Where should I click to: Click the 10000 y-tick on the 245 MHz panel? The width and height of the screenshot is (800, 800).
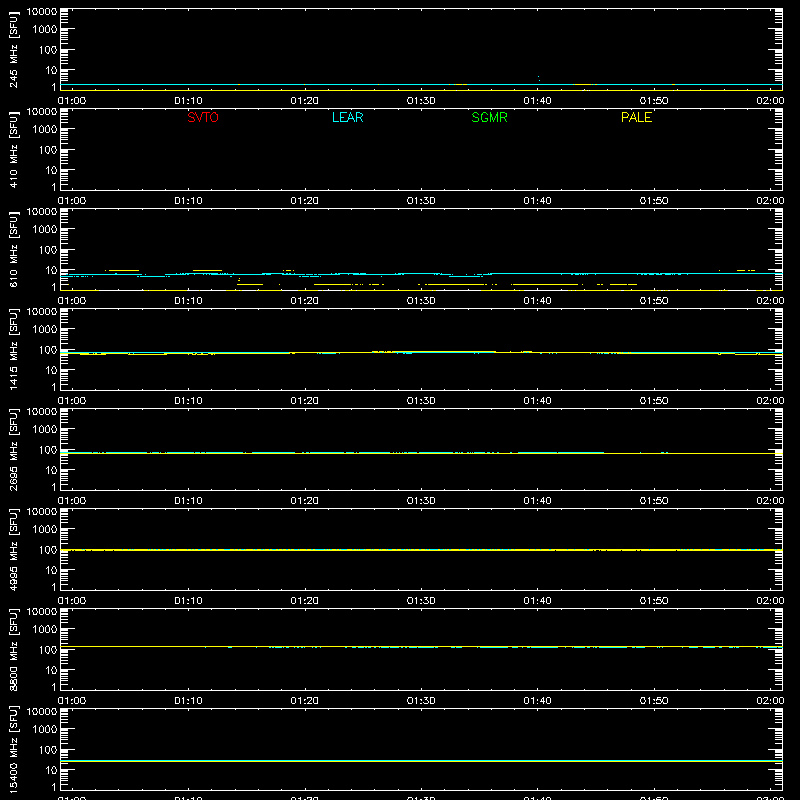coord(42,12)
